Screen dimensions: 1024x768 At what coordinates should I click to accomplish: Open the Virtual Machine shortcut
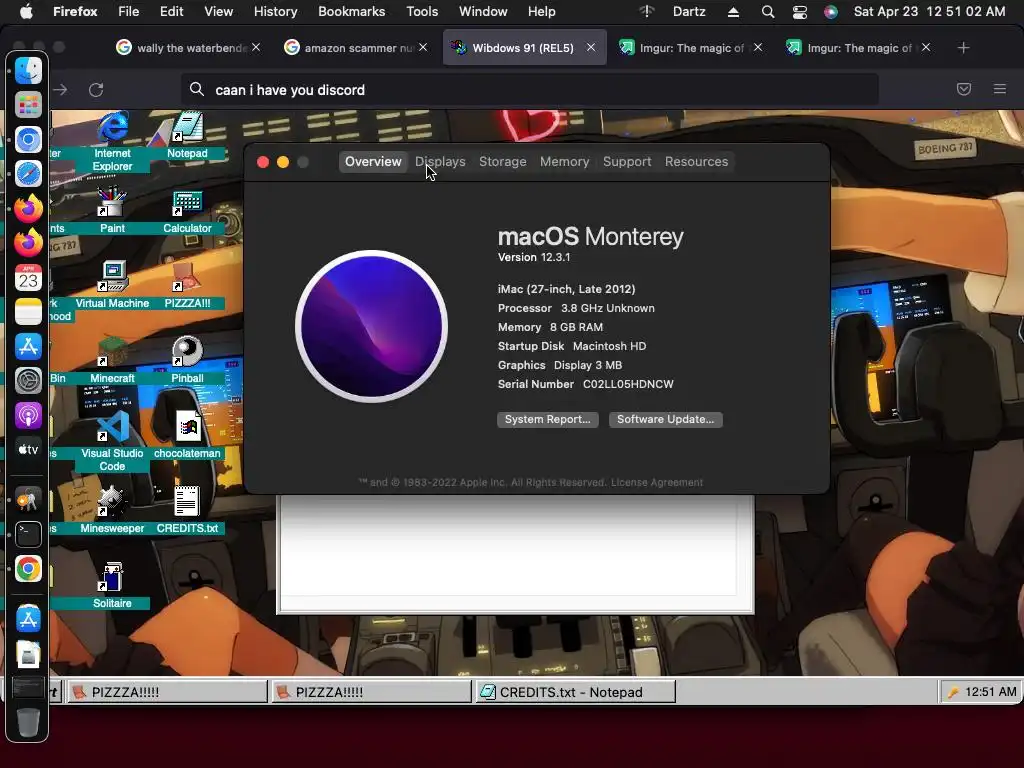[x=112, y=285]
